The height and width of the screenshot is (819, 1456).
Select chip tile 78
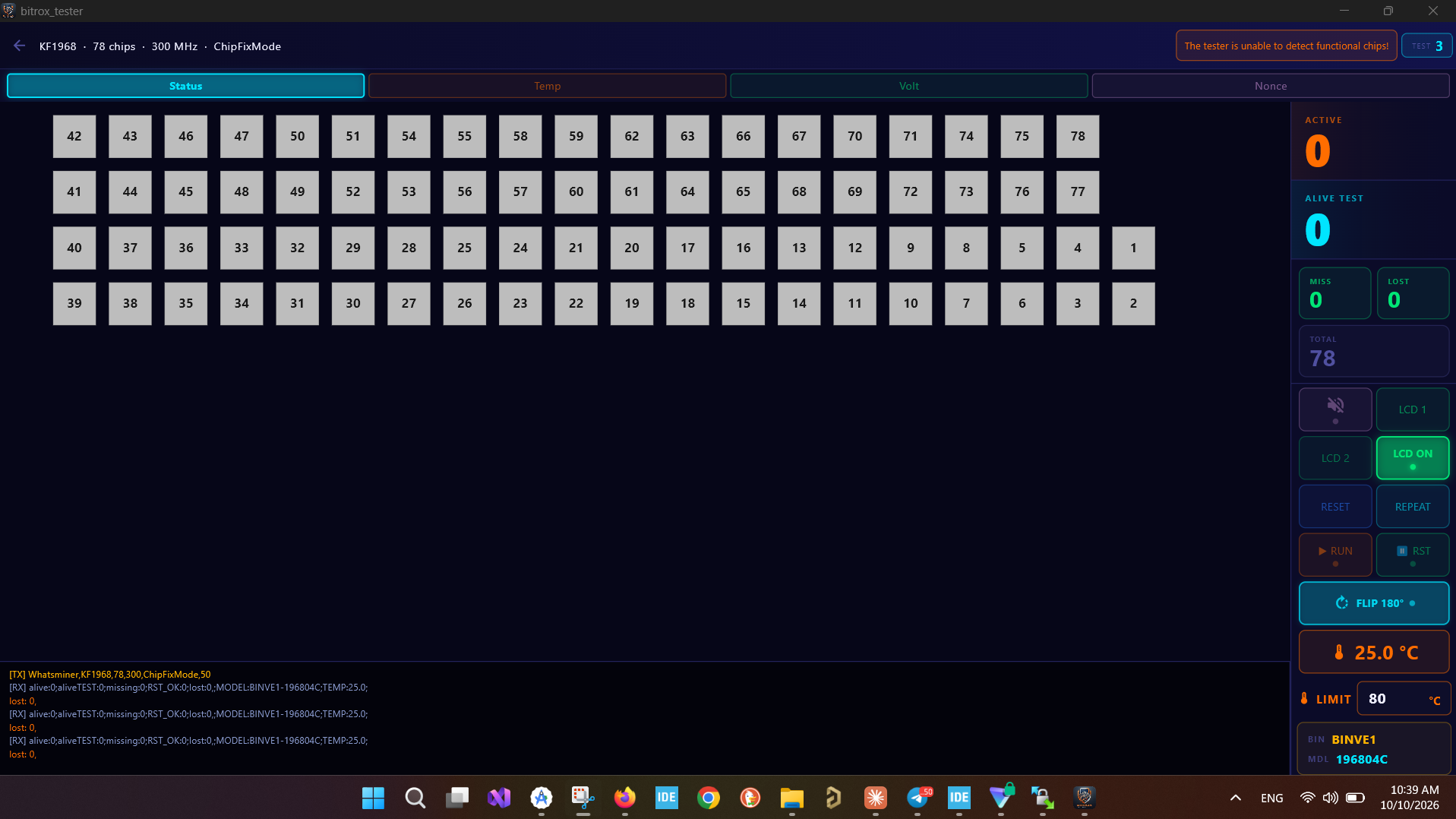[1078, 137]
